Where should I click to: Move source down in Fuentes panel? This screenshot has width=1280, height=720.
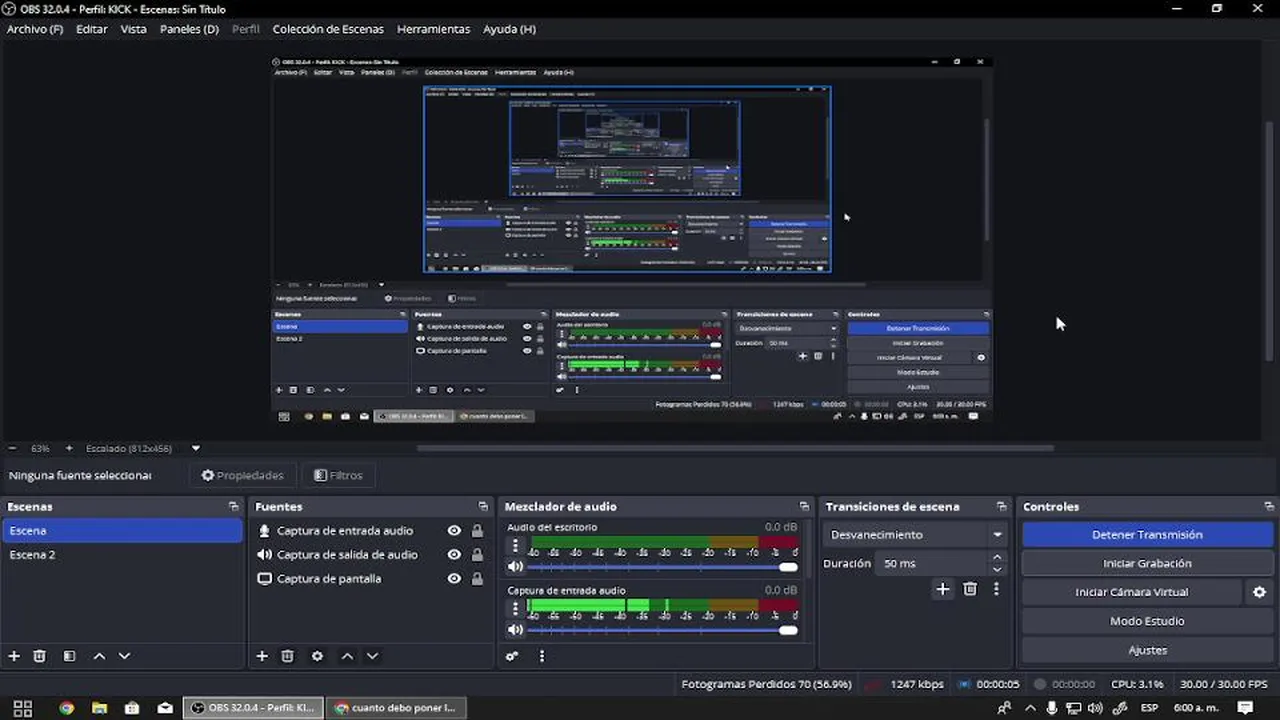point(372,656)
